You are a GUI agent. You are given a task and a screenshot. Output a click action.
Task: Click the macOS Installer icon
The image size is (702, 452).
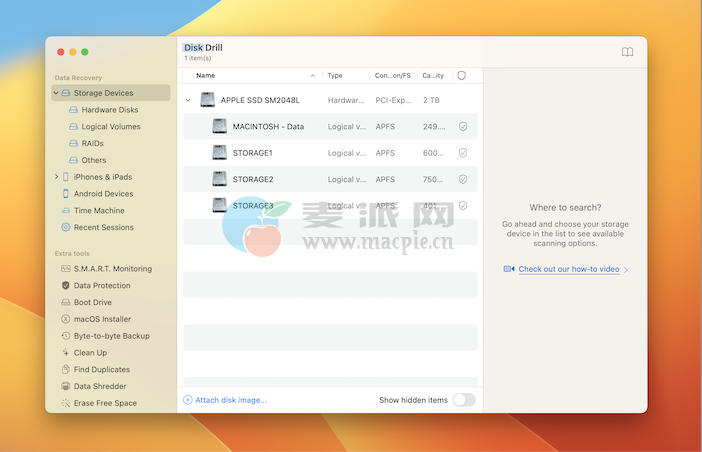66,319
